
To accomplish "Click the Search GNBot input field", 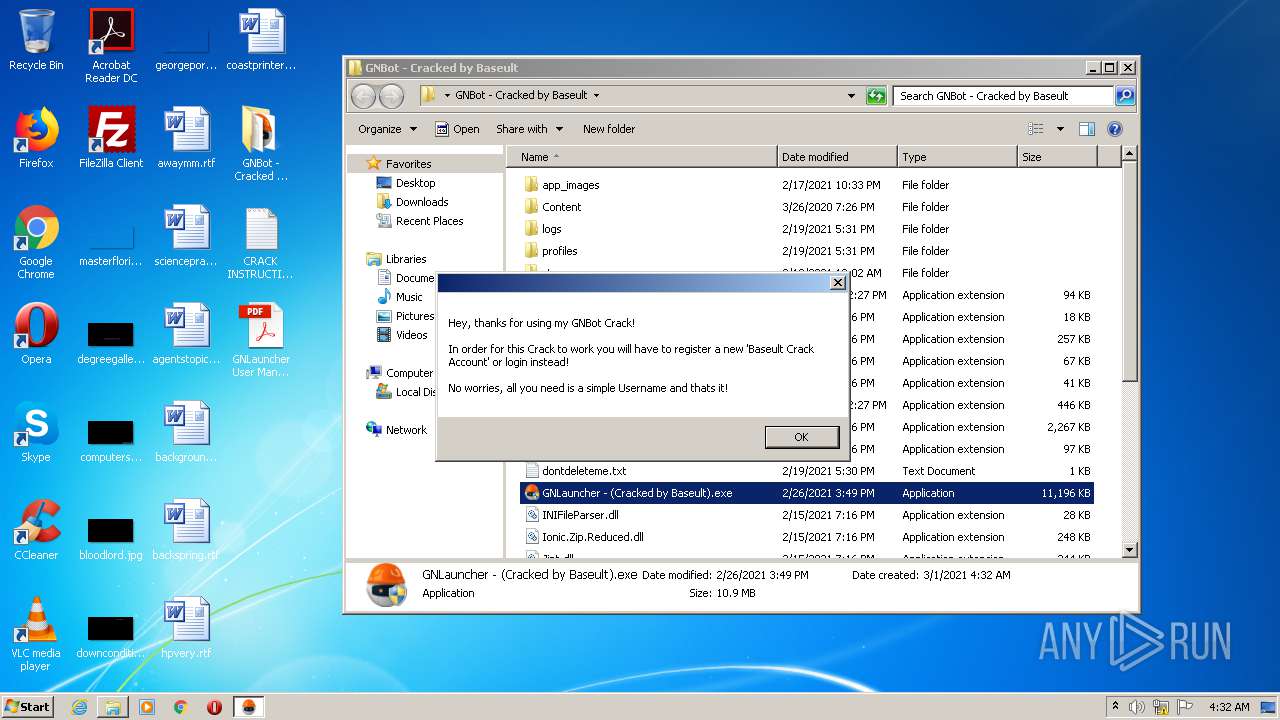I will (1003, 96).
